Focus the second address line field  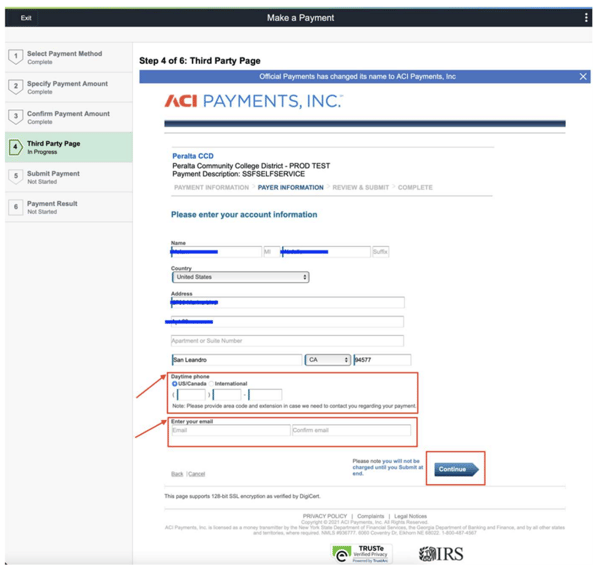[x=287, y=322]
